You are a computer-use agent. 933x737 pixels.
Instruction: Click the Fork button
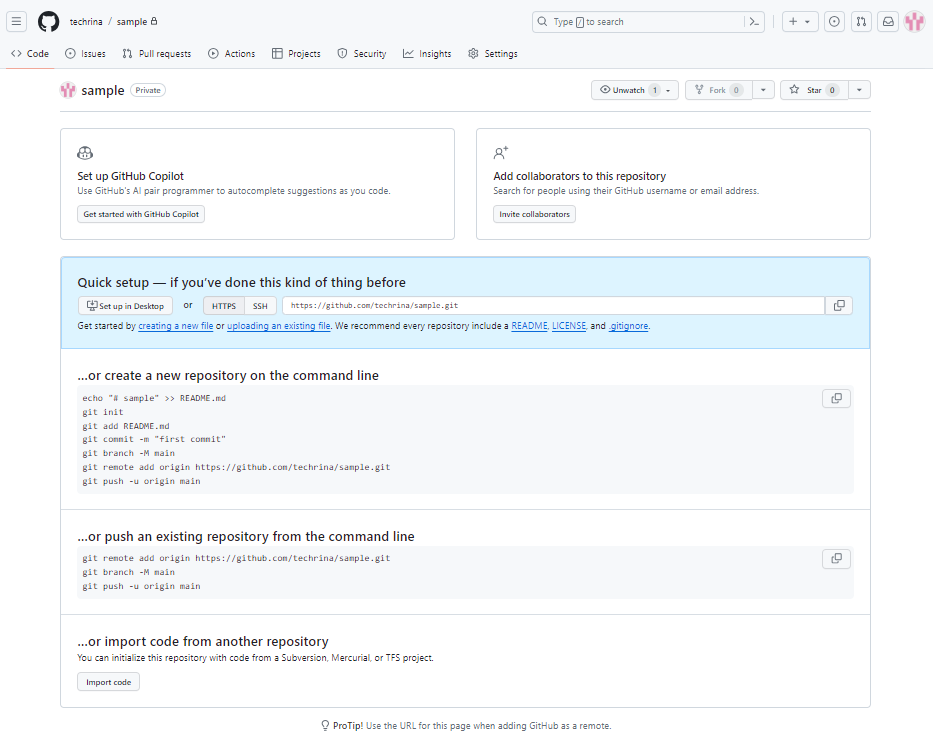tap(719, 90)
